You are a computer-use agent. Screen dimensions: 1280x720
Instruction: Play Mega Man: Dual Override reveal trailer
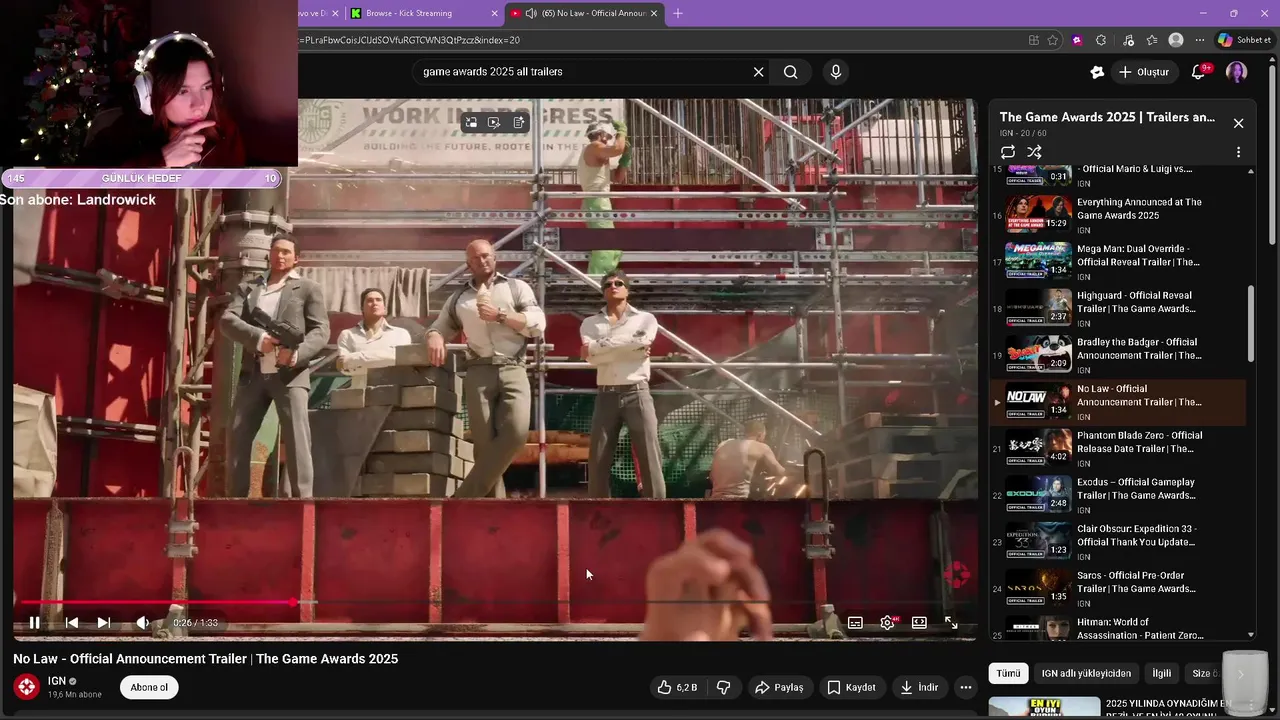point(1118,262)
